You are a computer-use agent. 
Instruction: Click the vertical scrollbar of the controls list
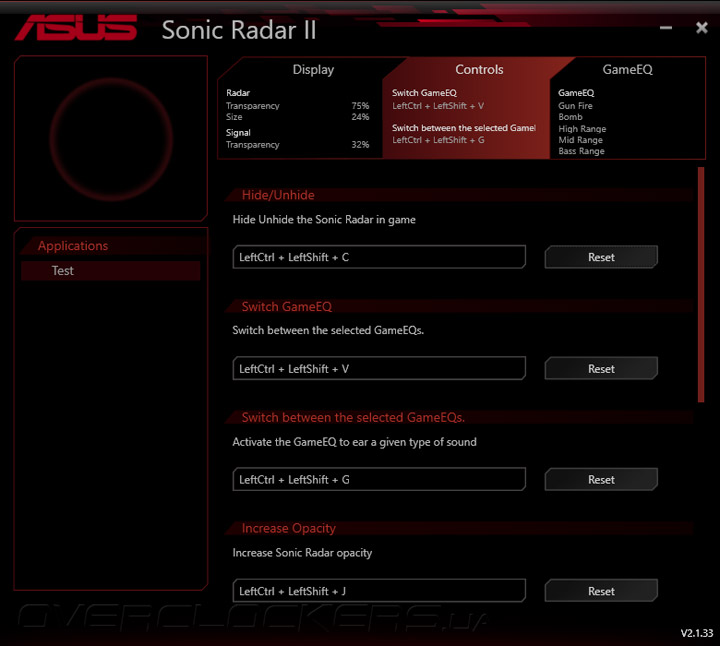701,285
